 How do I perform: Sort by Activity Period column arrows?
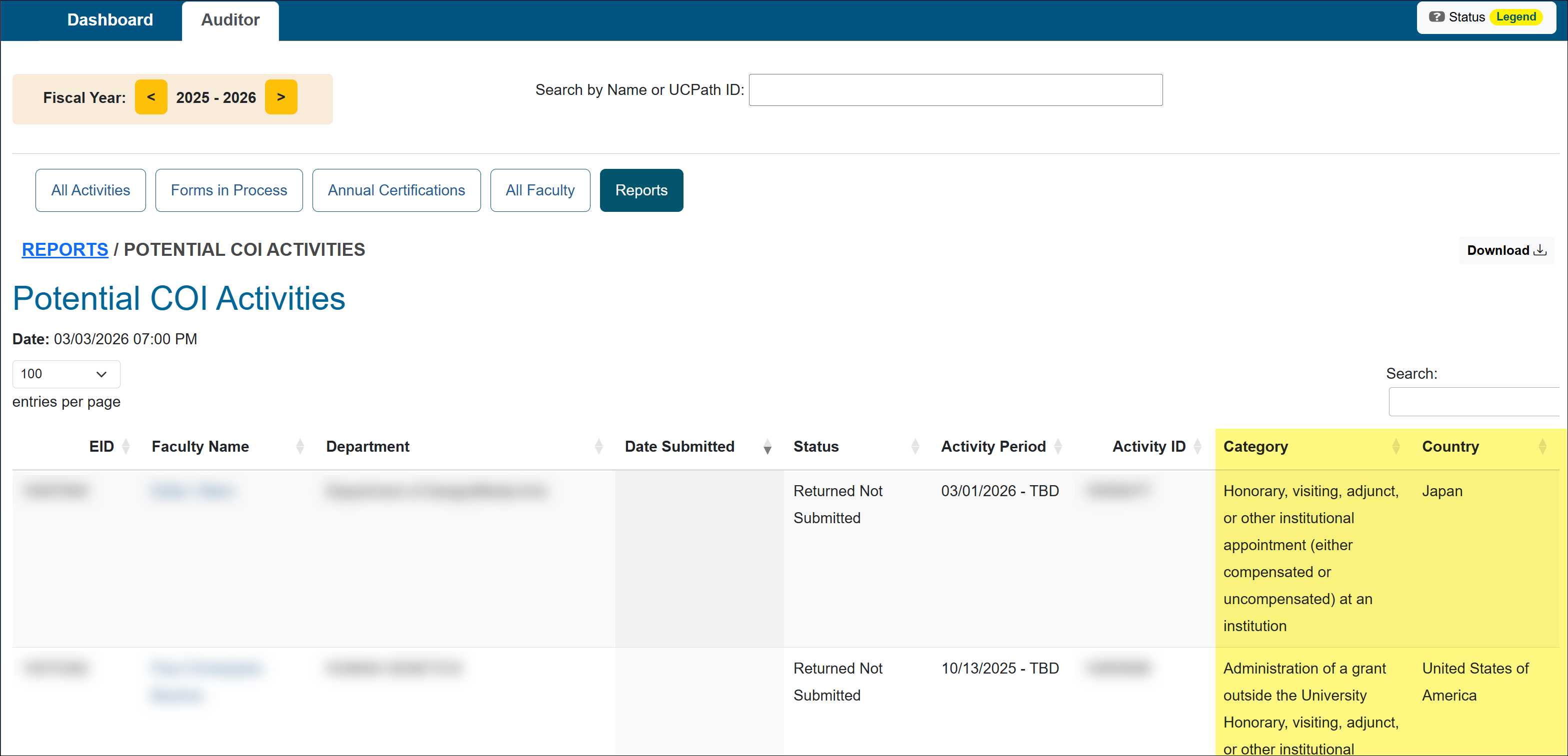pos(1058,446)
